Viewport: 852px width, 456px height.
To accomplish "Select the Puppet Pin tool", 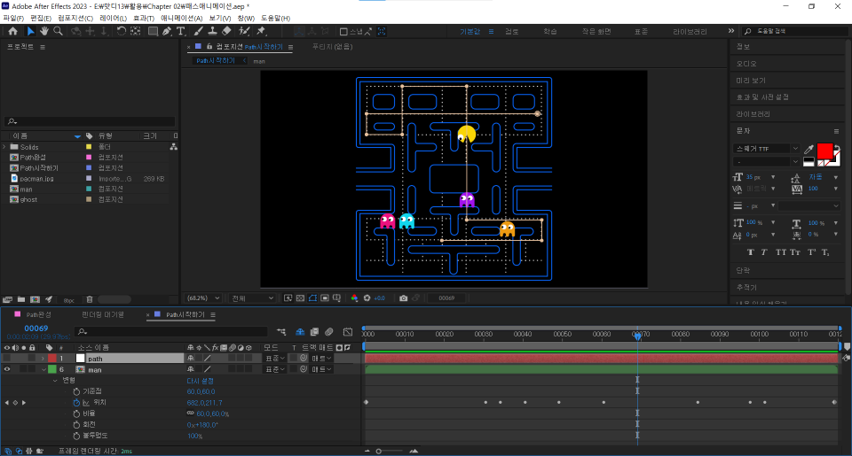I will pyautogui.click(x=261, y=32).
